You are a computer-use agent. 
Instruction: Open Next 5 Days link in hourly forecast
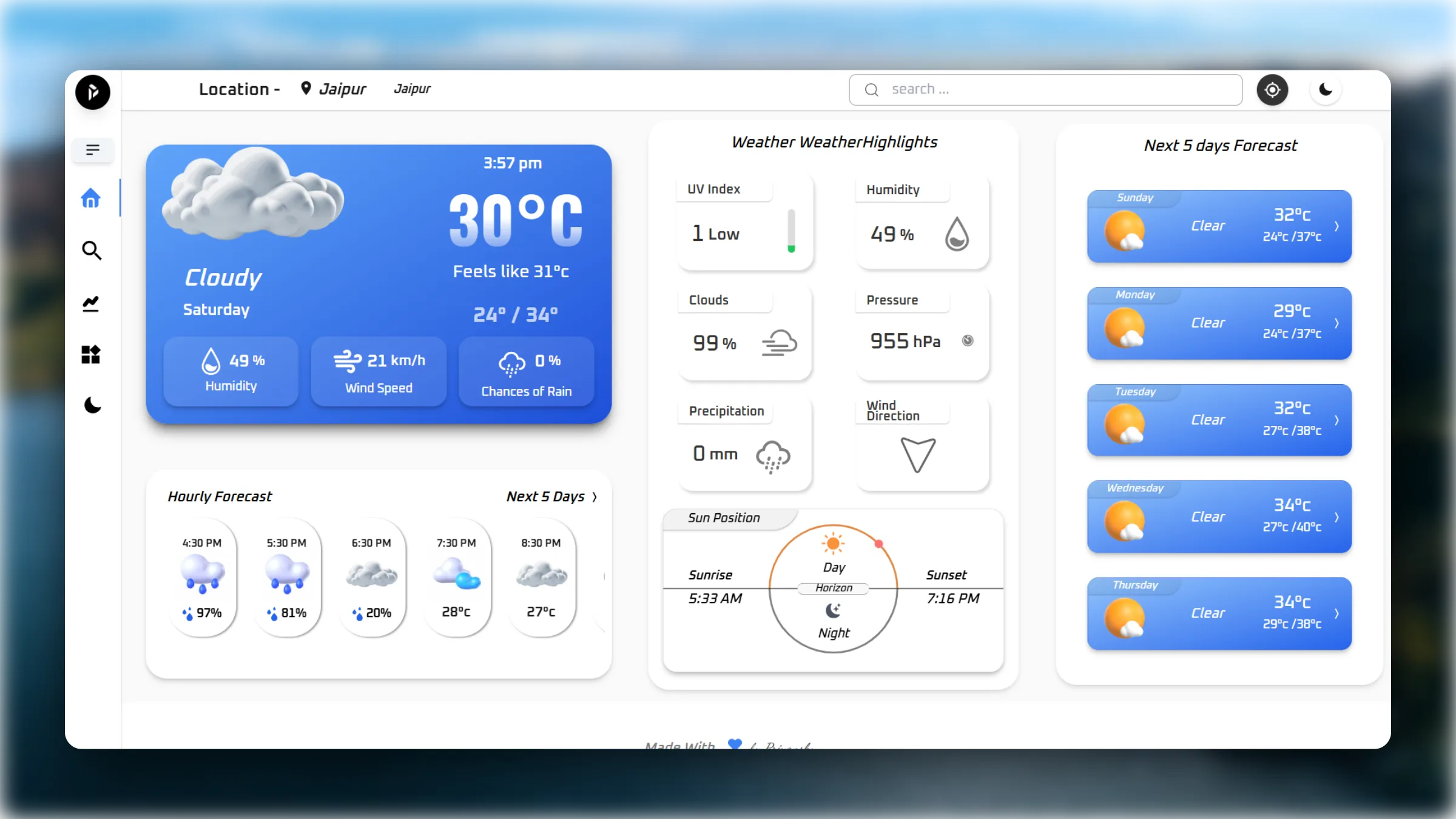pos(545,496)
